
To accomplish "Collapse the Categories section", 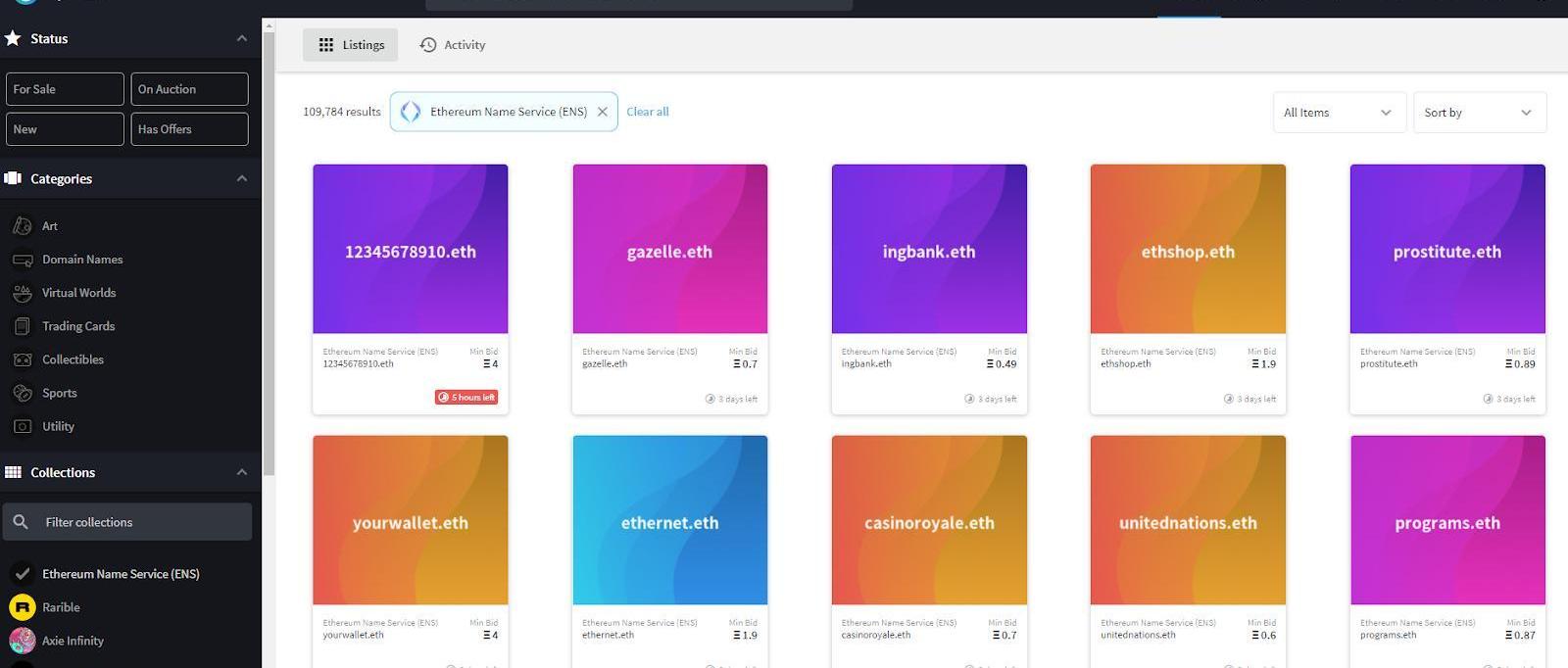I will click(x=241, y=178).
